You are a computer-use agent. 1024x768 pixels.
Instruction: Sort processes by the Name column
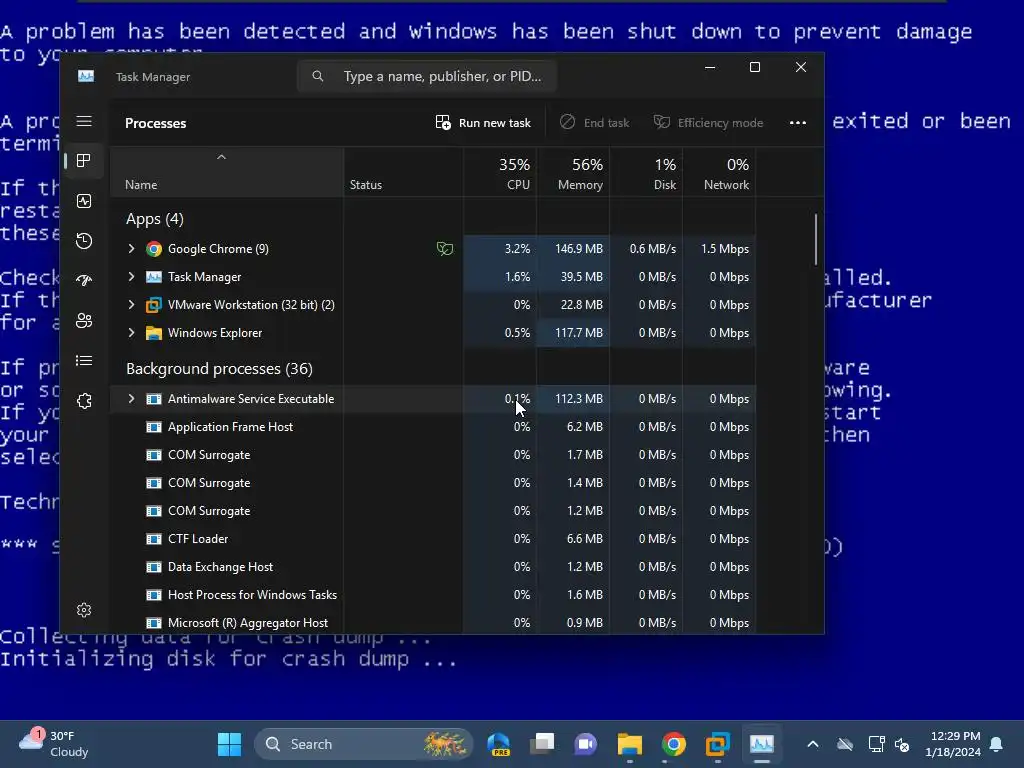click(x=226, y=172)
